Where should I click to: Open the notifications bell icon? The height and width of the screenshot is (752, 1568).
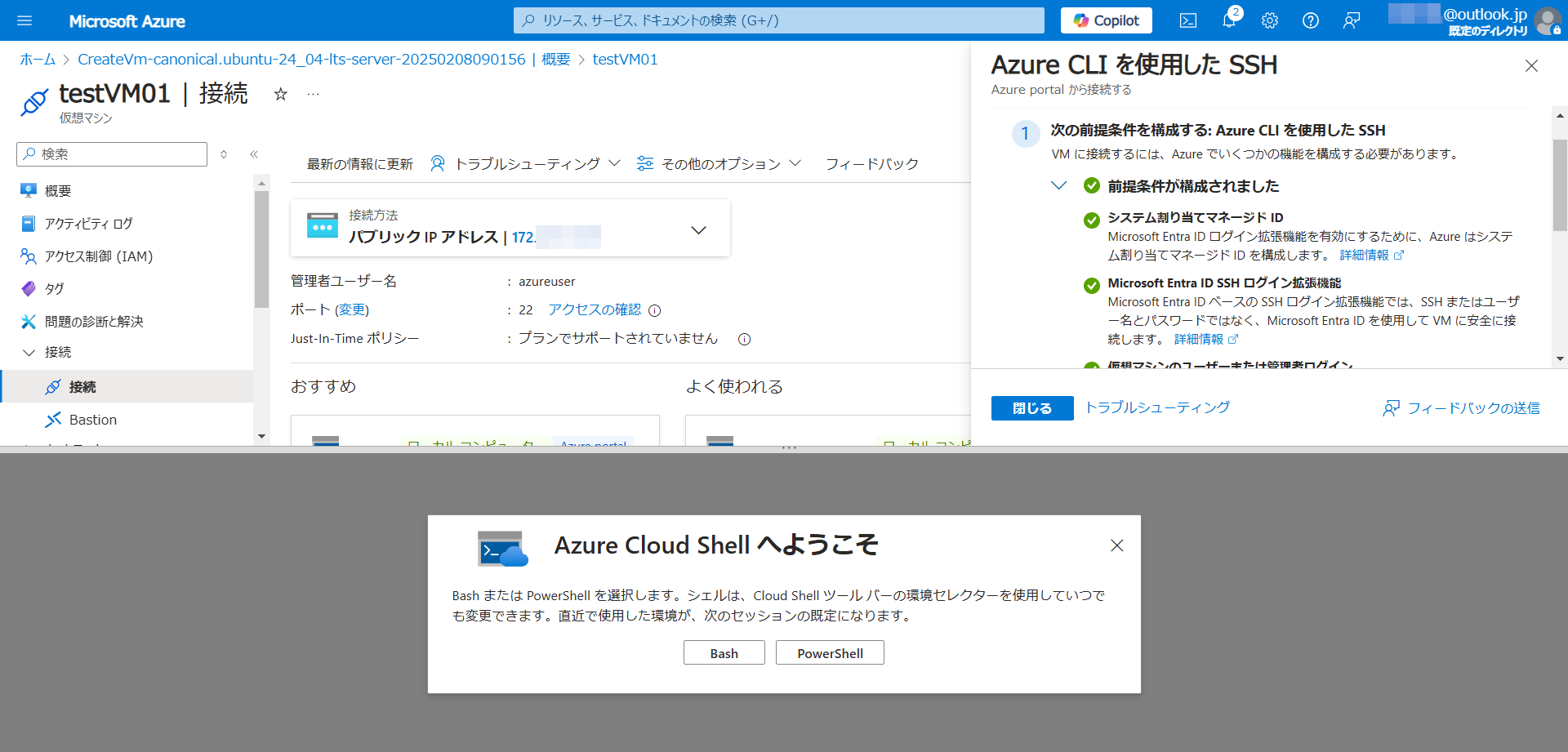tap(1228, 20)
